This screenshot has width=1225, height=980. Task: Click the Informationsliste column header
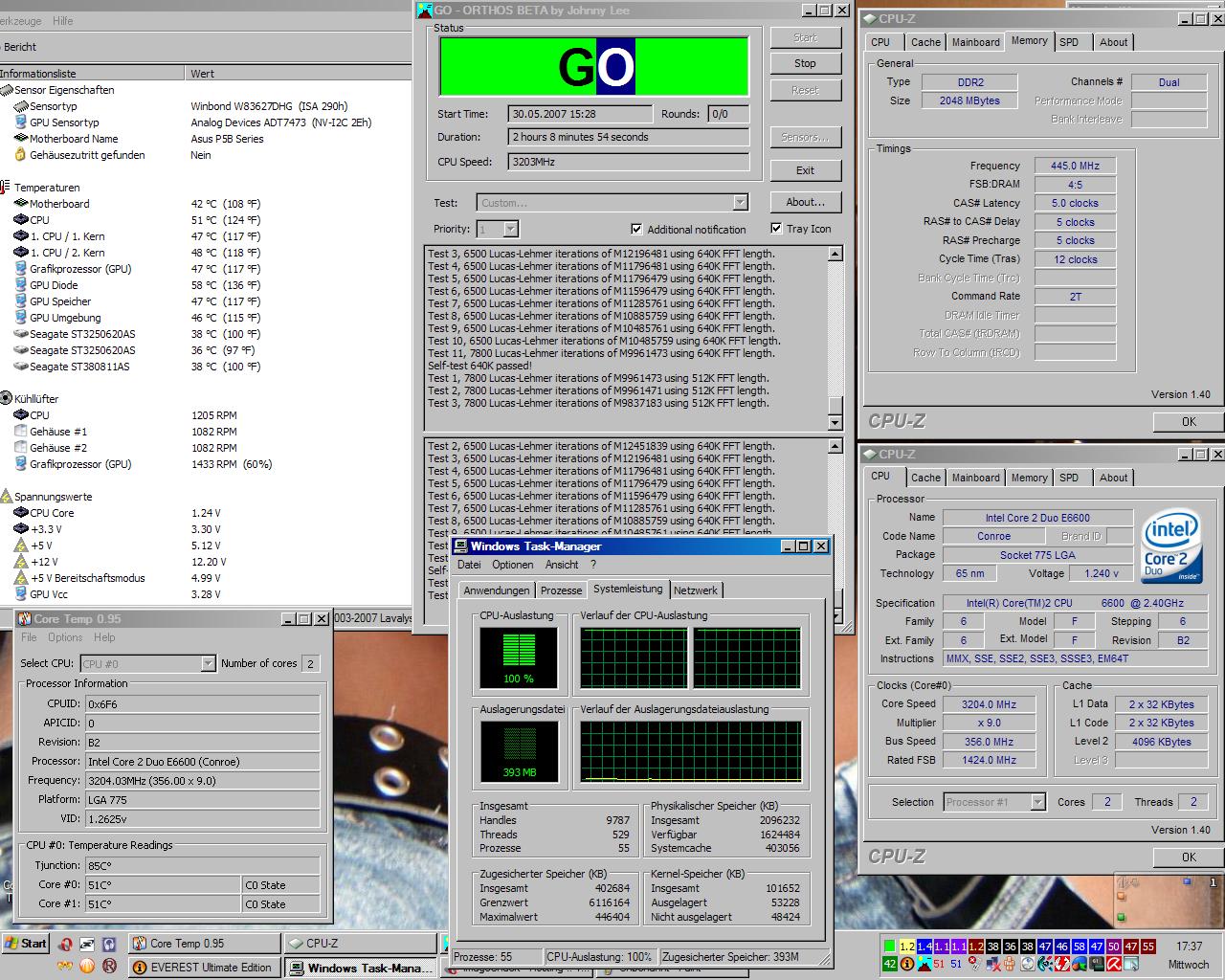[92, 74]
